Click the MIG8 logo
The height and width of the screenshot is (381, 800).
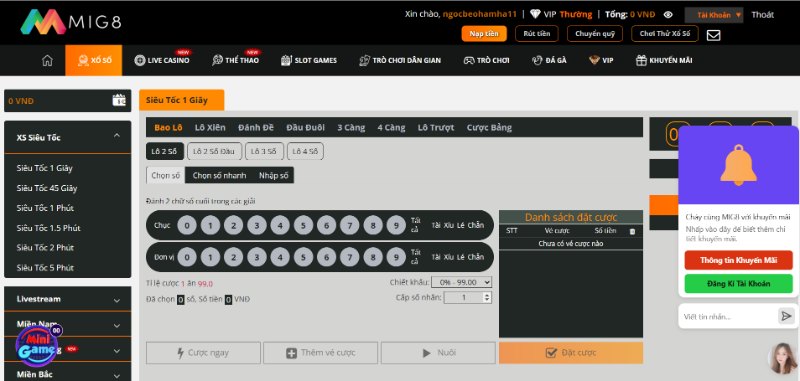tap(71, 22)
